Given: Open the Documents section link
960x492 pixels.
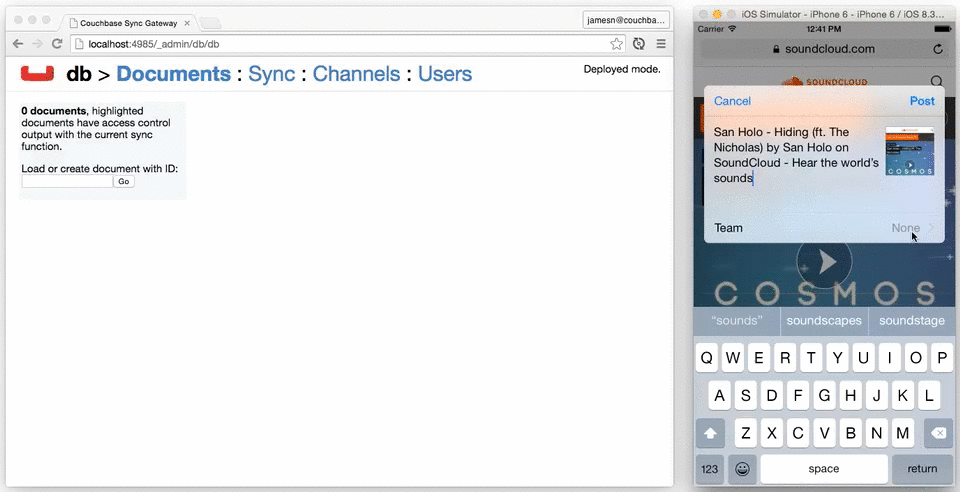Looking at the screenshot, I should [x=173, y=73].
